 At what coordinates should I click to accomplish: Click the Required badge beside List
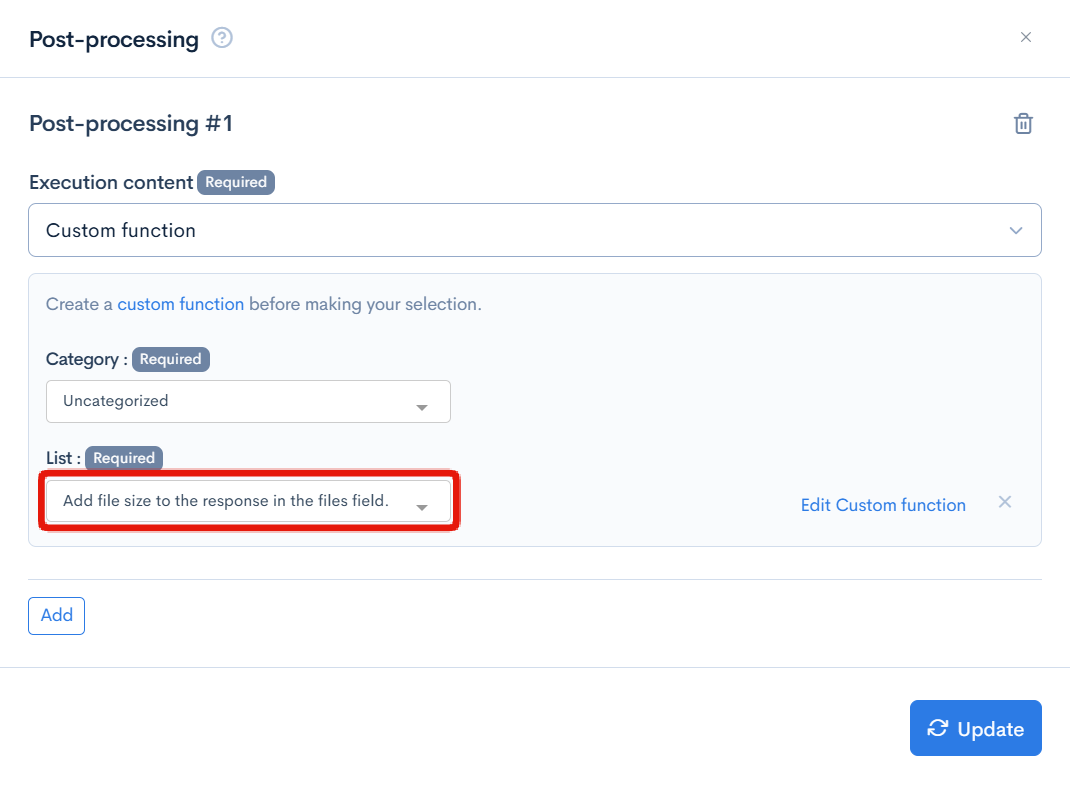(x=124, y=458)
